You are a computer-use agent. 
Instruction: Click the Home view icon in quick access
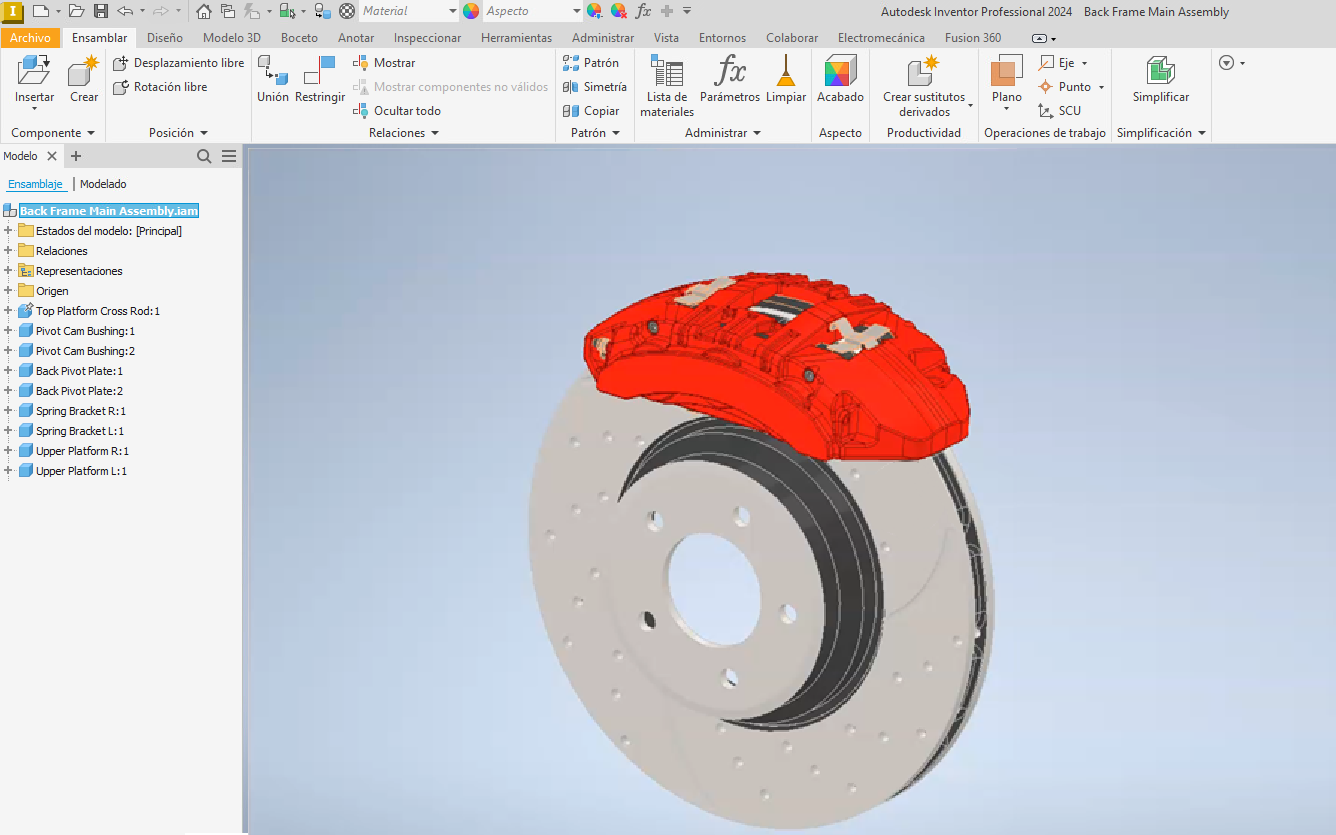204,11
